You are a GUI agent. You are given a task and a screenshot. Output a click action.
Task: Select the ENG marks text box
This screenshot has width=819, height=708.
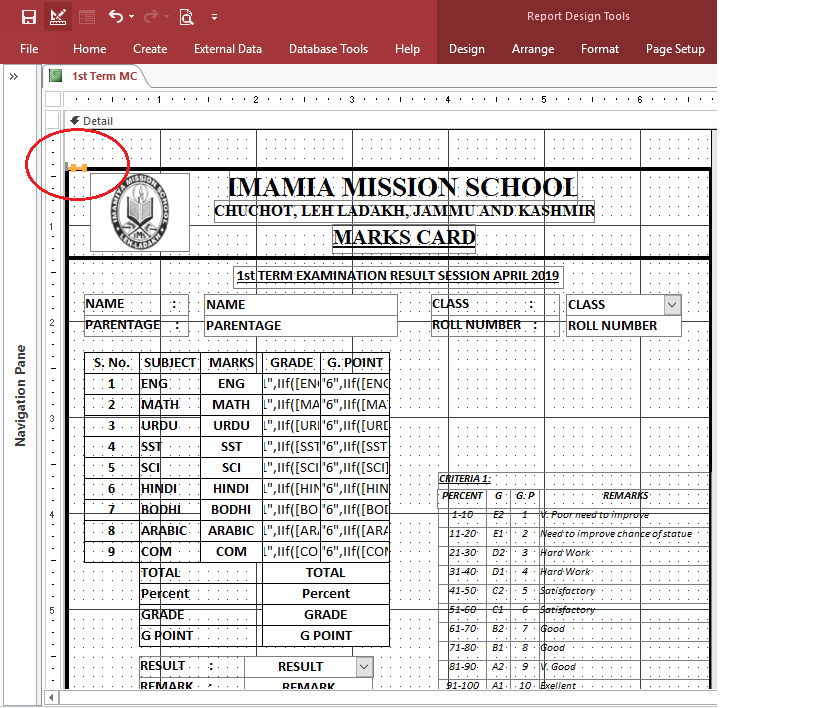[231, 384]
